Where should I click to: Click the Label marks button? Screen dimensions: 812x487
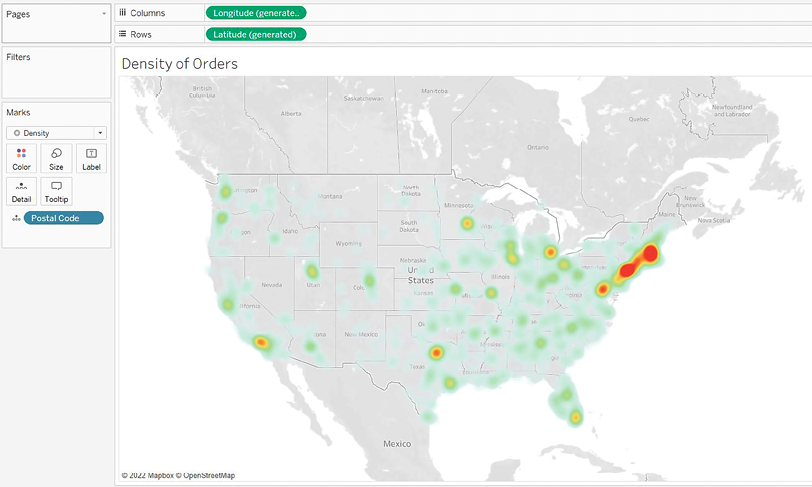[91, 158]
